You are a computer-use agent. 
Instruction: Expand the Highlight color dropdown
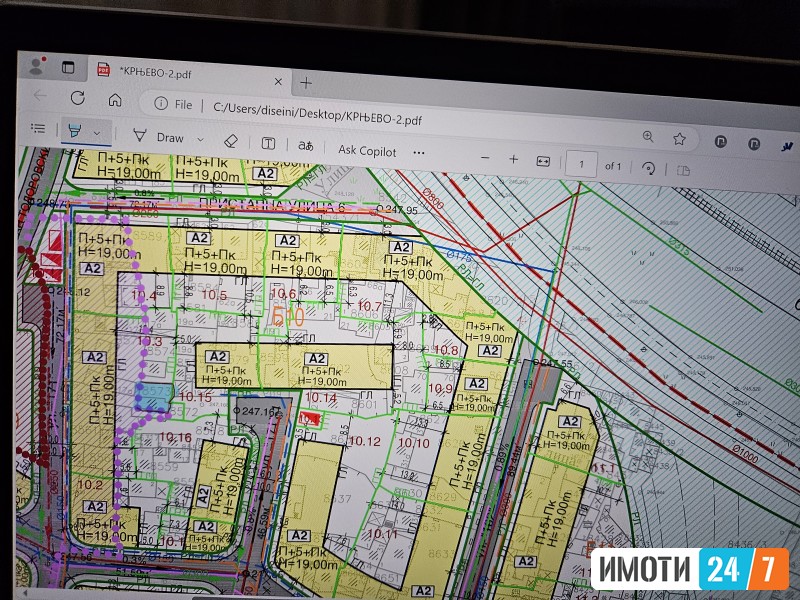click(97, 134)
